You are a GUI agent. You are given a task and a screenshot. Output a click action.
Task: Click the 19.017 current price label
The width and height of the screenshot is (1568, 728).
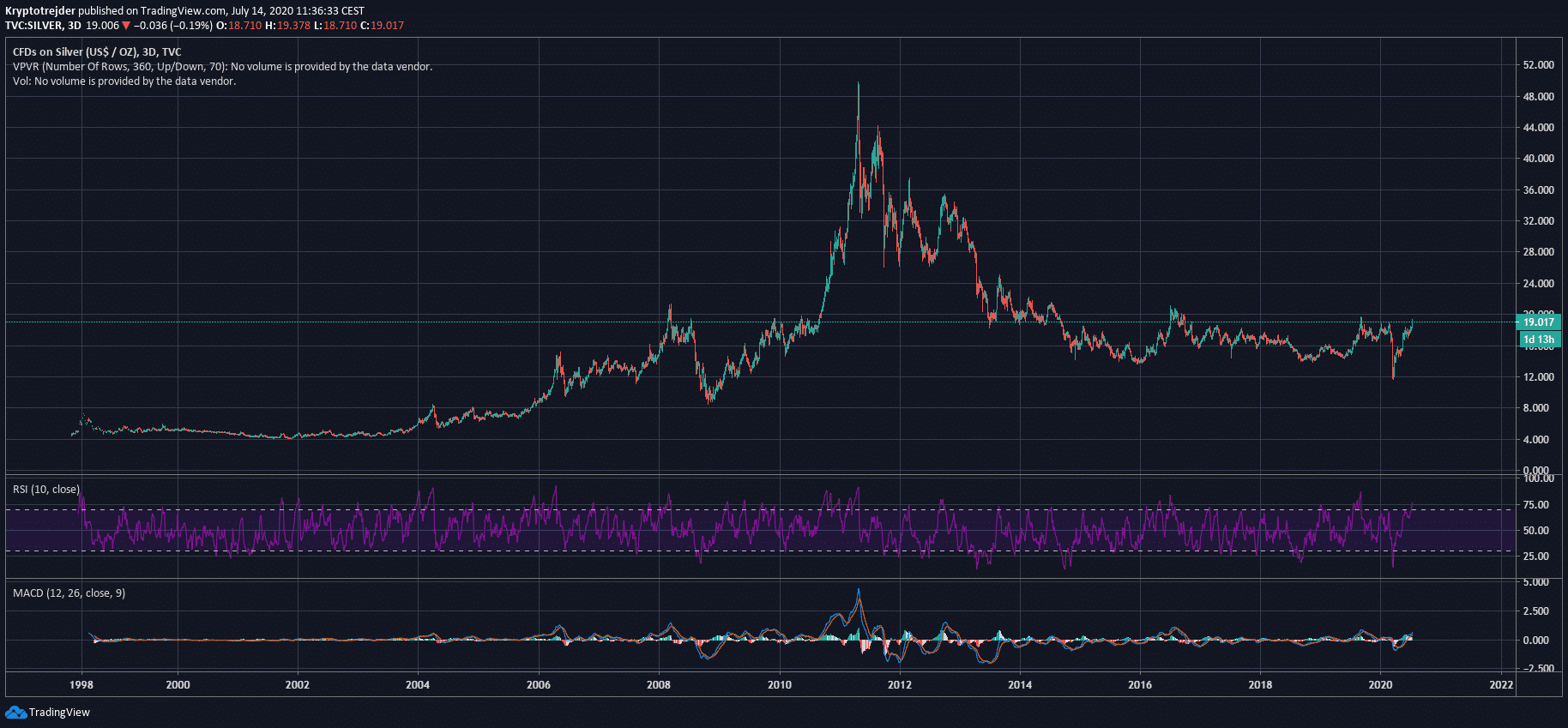1538,322
